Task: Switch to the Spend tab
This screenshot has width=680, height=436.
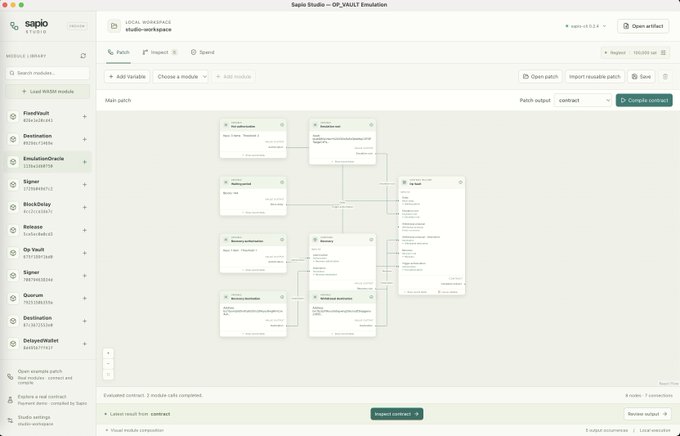Action: 203,52
